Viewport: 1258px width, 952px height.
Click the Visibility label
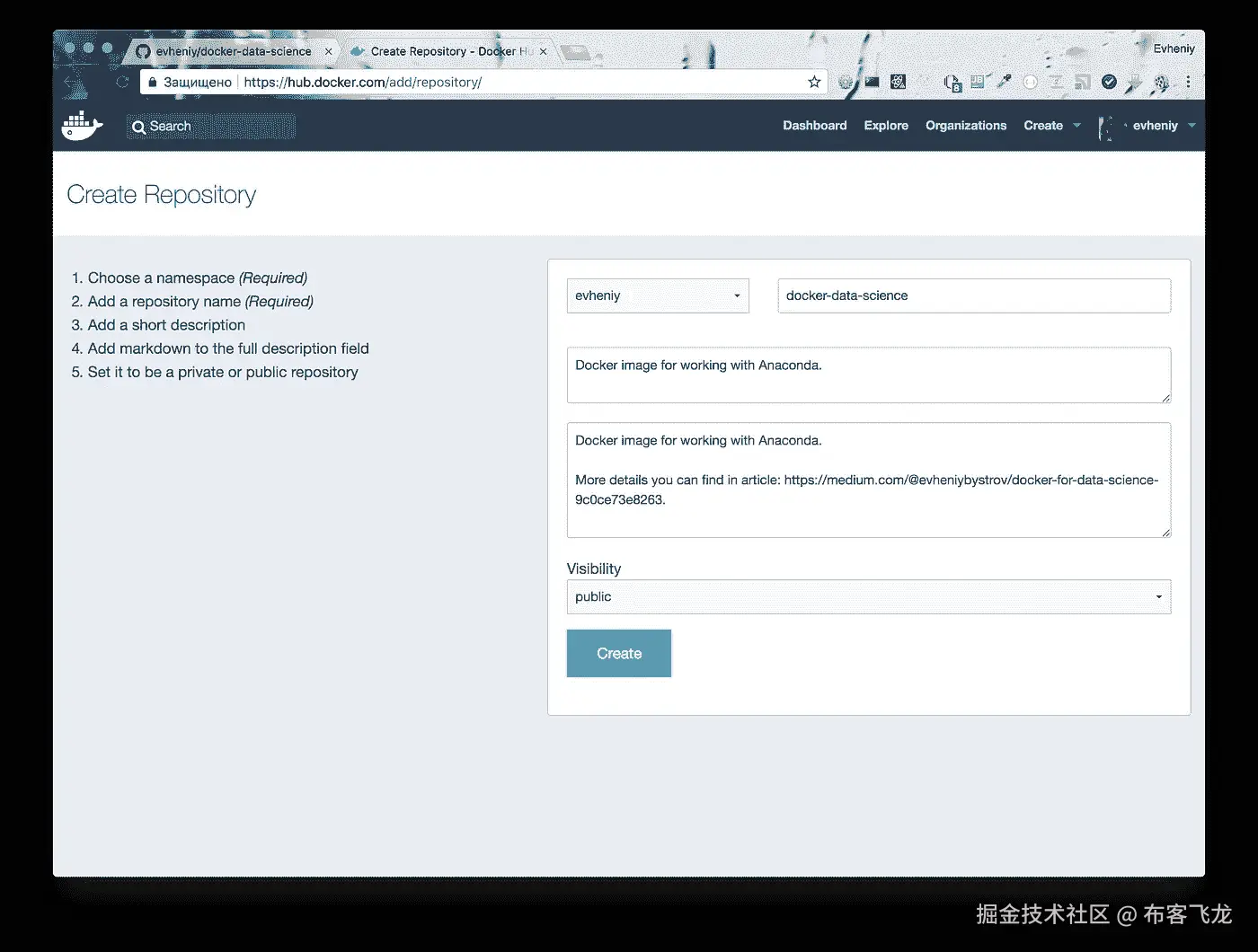(594, 569)
